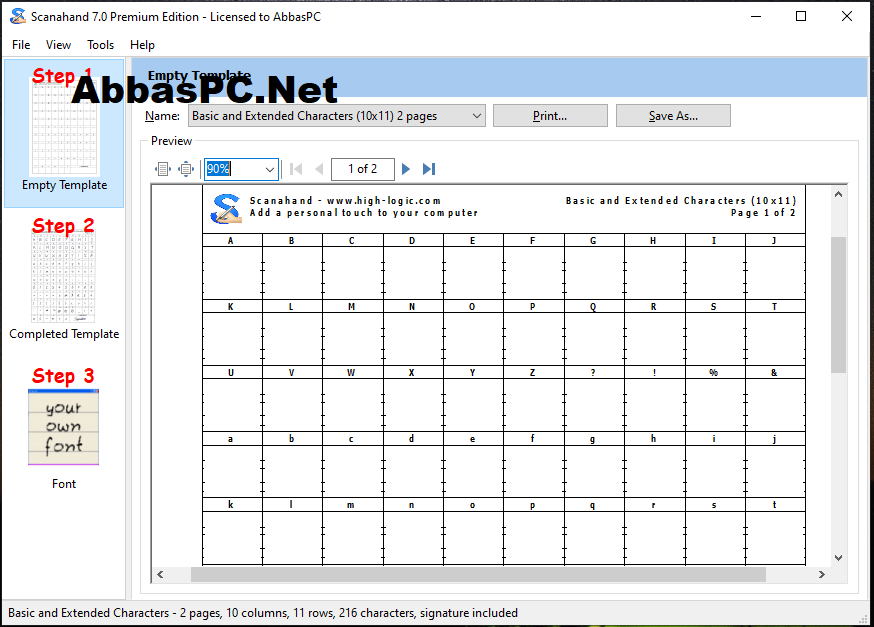Open the File menu

[x=21, y=45]
